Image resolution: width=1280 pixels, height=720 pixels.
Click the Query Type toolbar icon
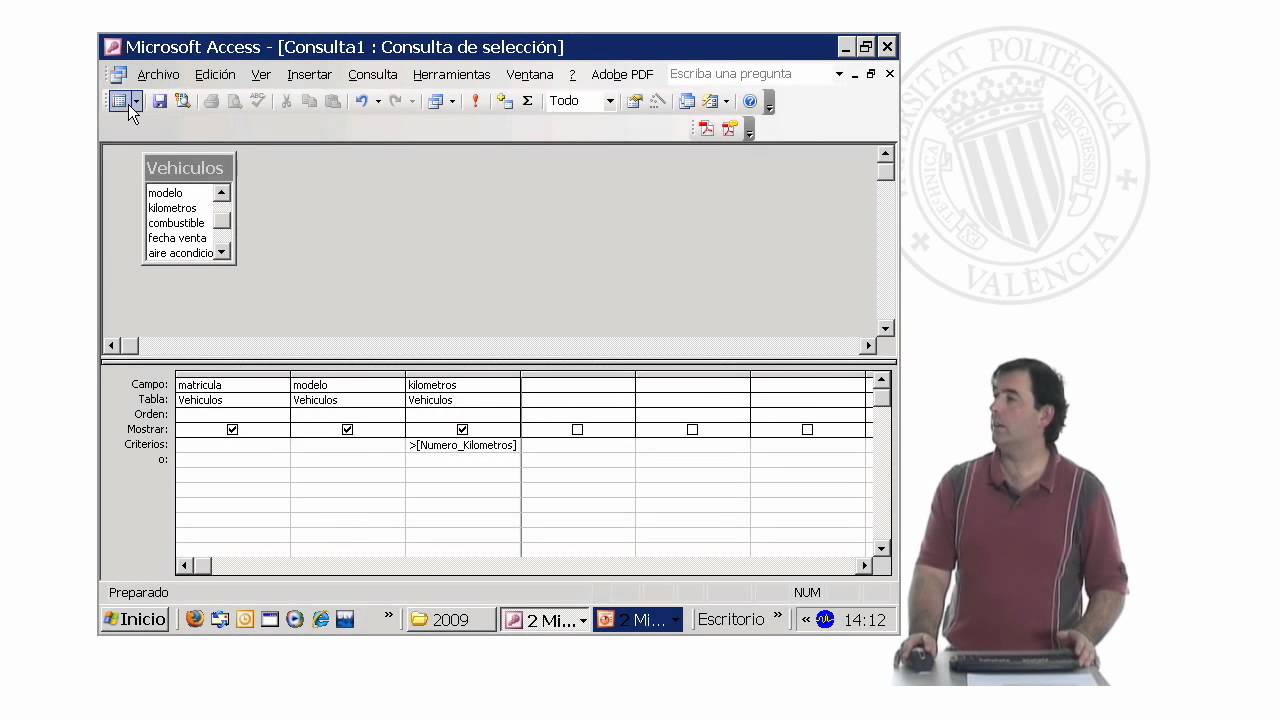pyautogui.click(x=435, y=101)
